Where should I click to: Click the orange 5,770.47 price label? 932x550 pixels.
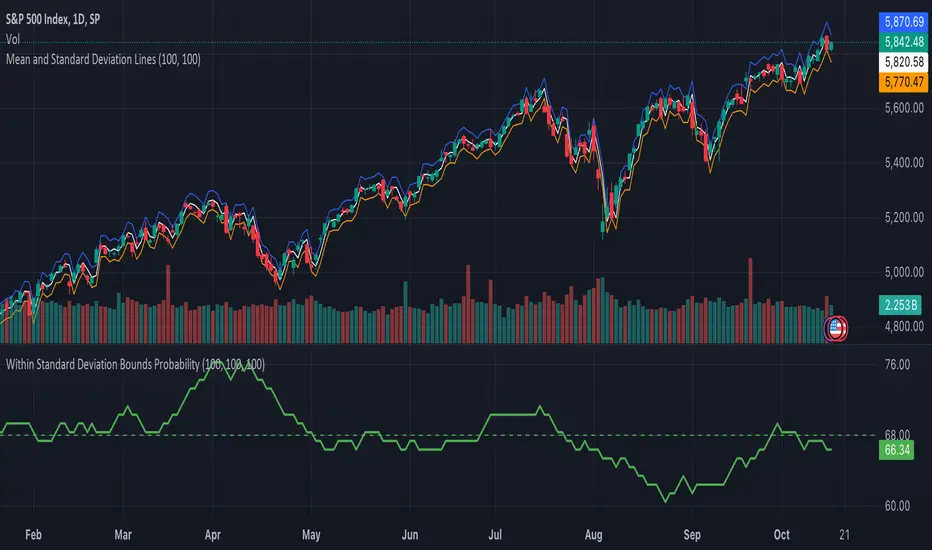[x=903, y=82]
